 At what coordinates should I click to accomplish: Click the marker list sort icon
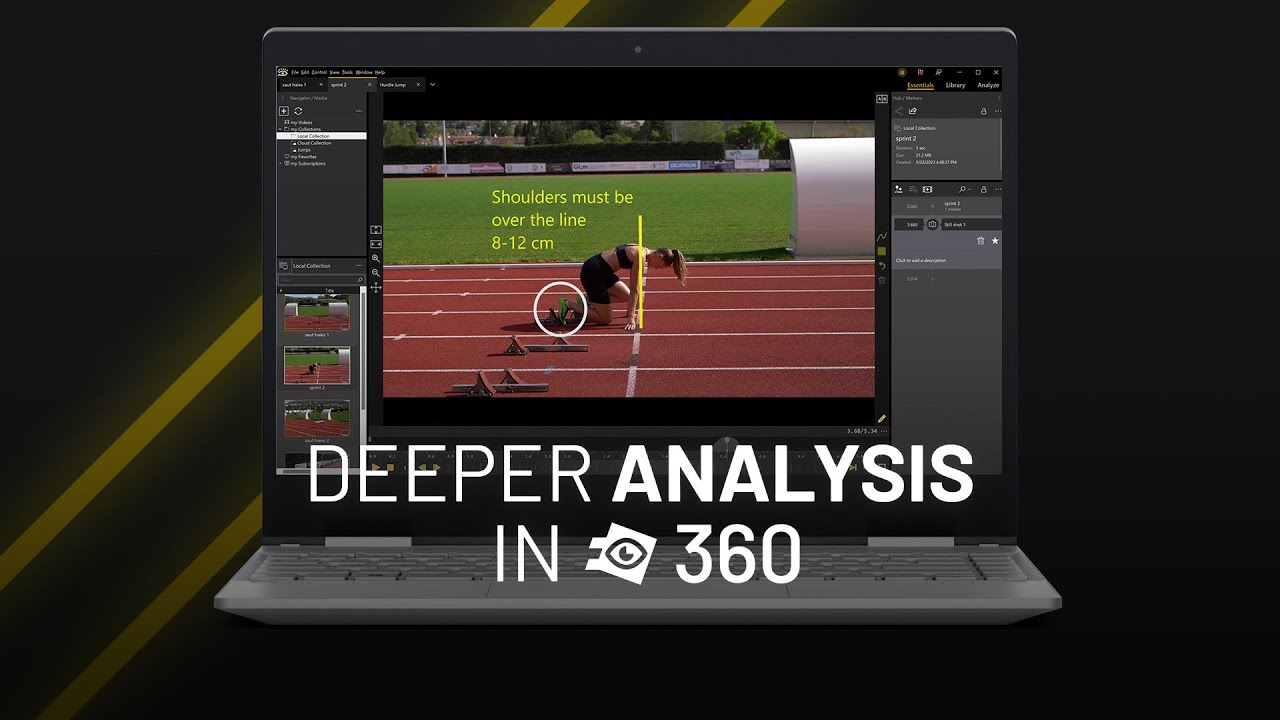[x=913, y=189]
